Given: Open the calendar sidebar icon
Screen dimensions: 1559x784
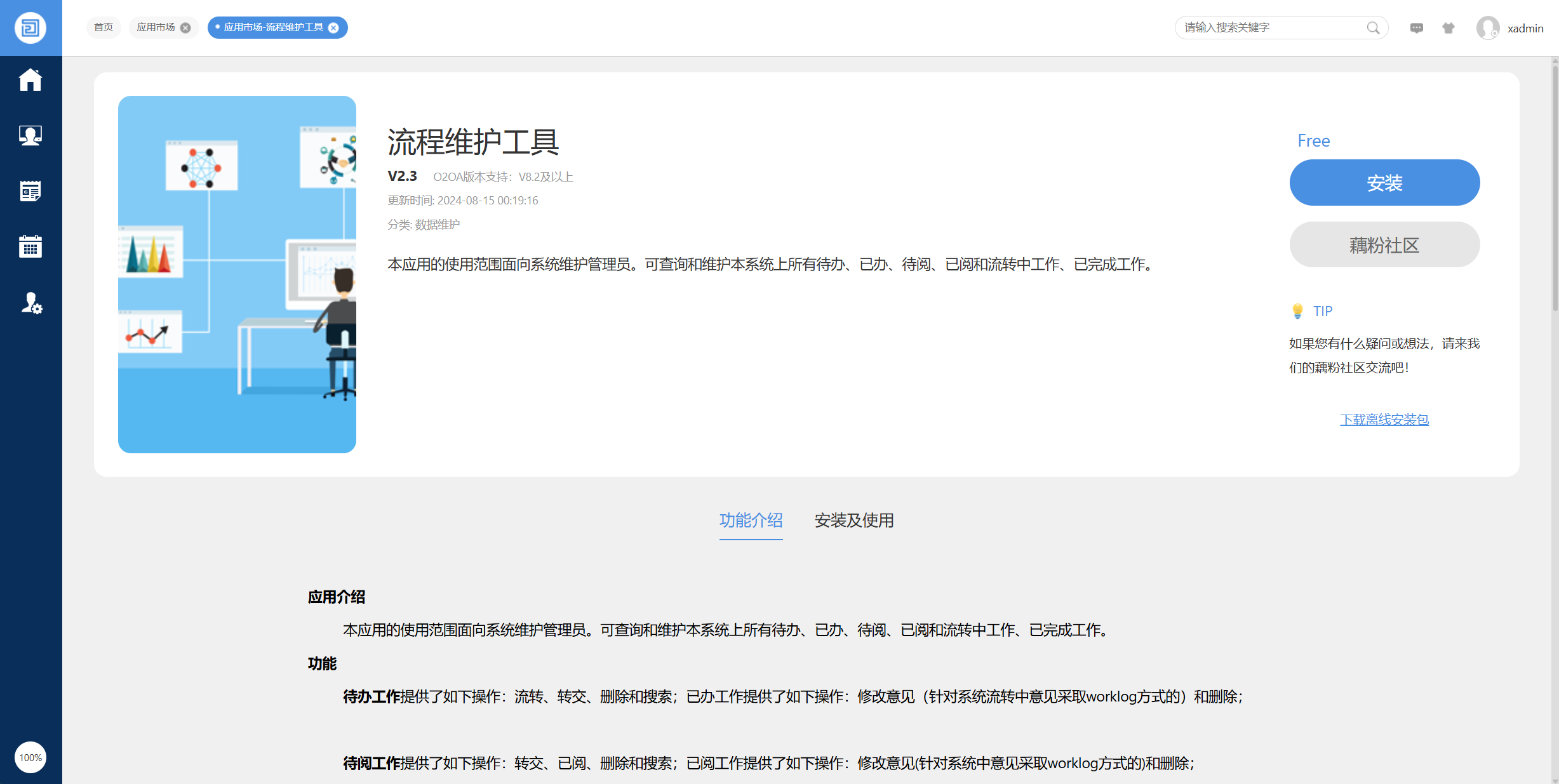Looking at the screenshot, I should [x=30, y=246].
